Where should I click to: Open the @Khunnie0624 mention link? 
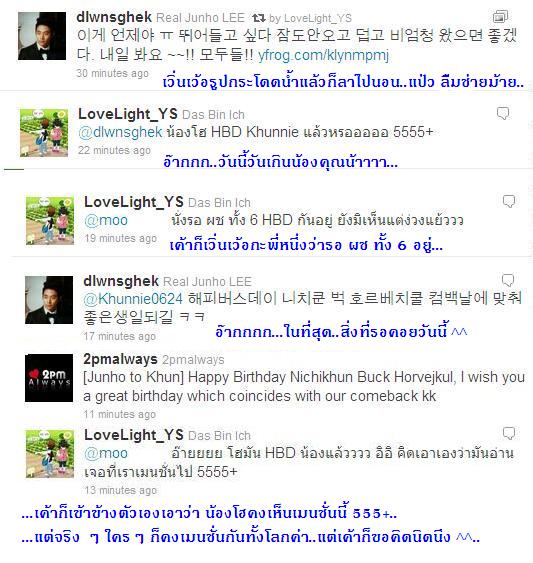133,299
